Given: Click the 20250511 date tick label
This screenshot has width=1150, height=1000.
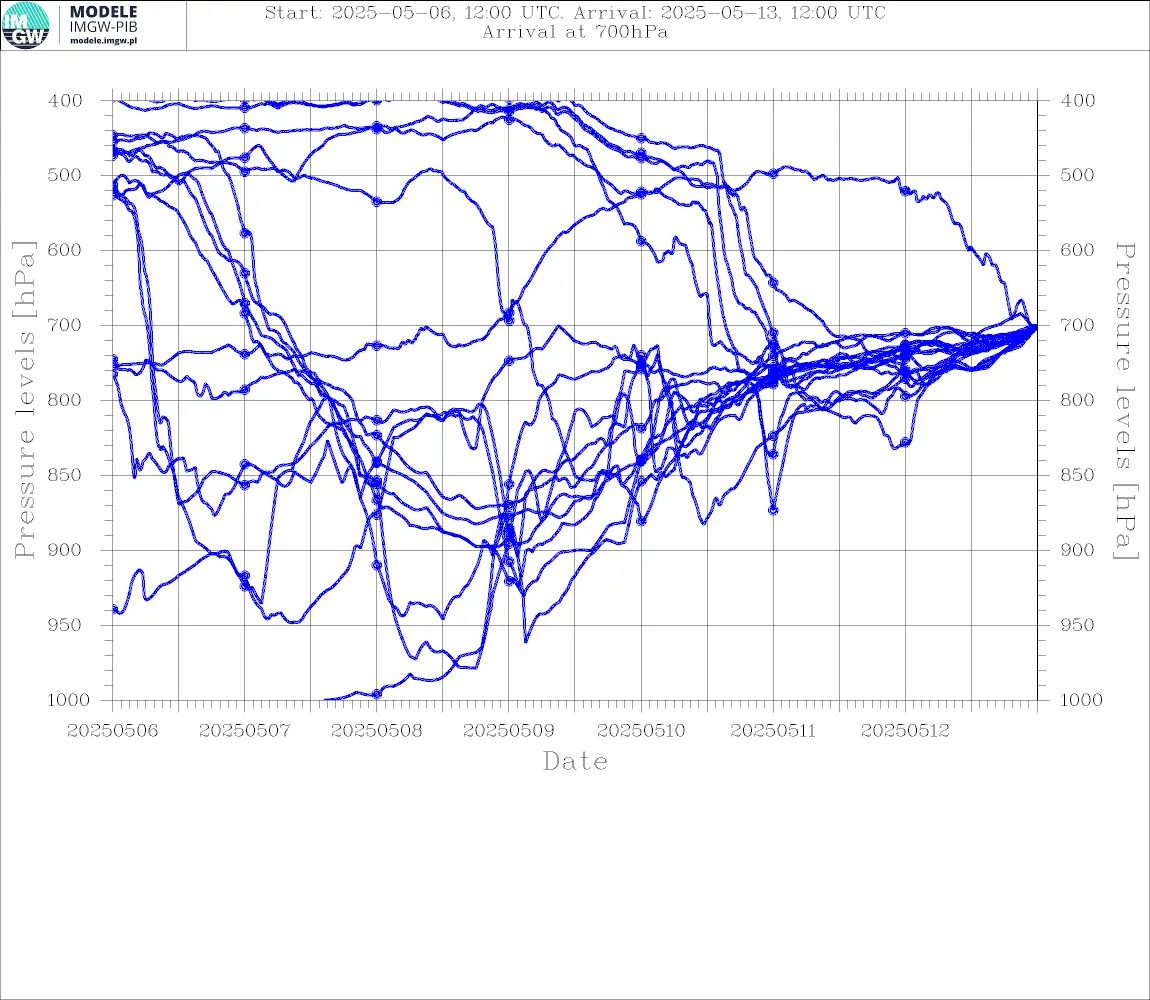Looking at the screenshot, I should (773, 731).
